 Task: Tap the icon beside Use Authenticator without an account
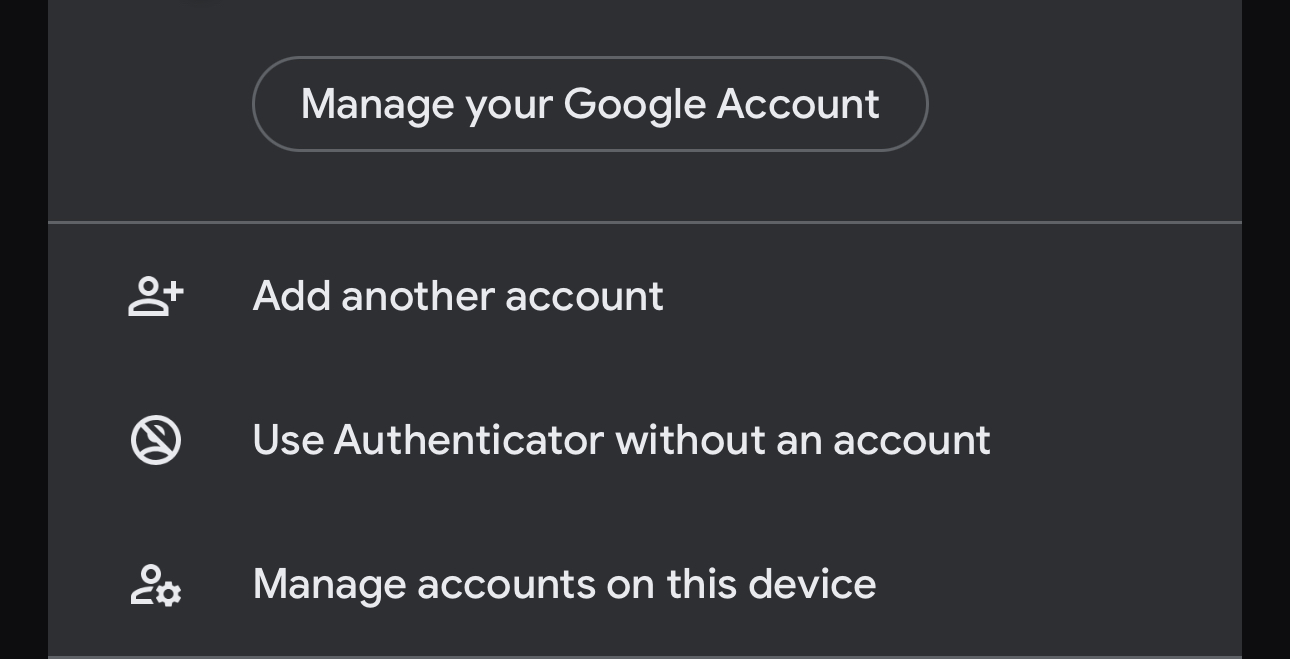(x=156, y=440)
